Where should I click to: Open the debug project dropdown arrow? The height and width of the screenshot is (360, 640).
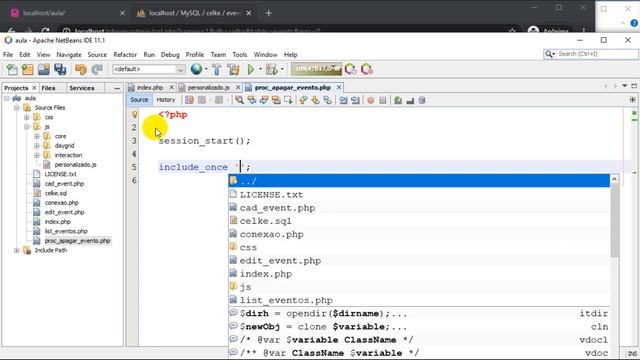pyautogui.click(x=282, y=69)
